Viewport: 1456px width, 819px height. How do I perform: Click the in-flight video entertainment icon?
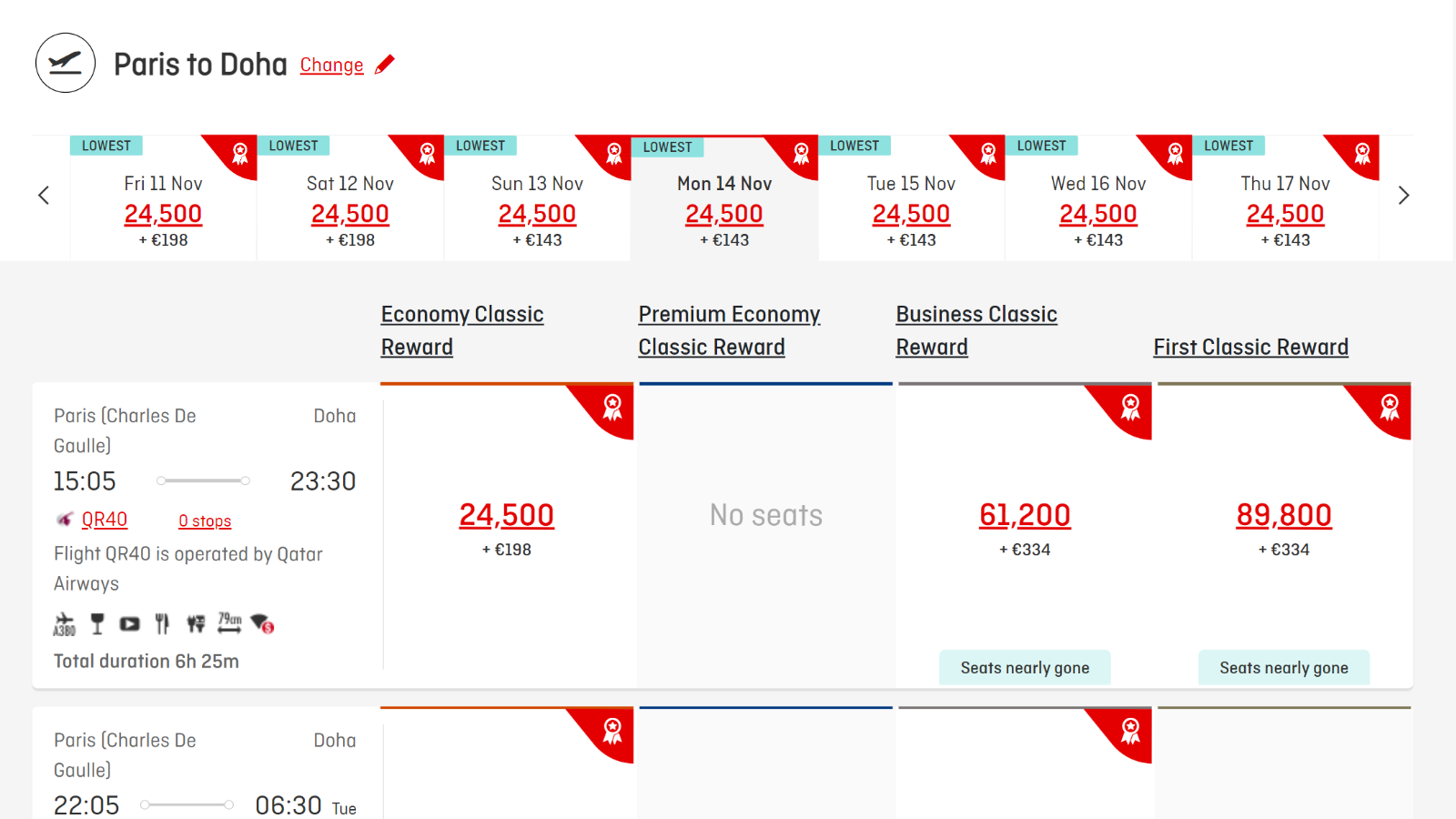[x=130, y=623]
